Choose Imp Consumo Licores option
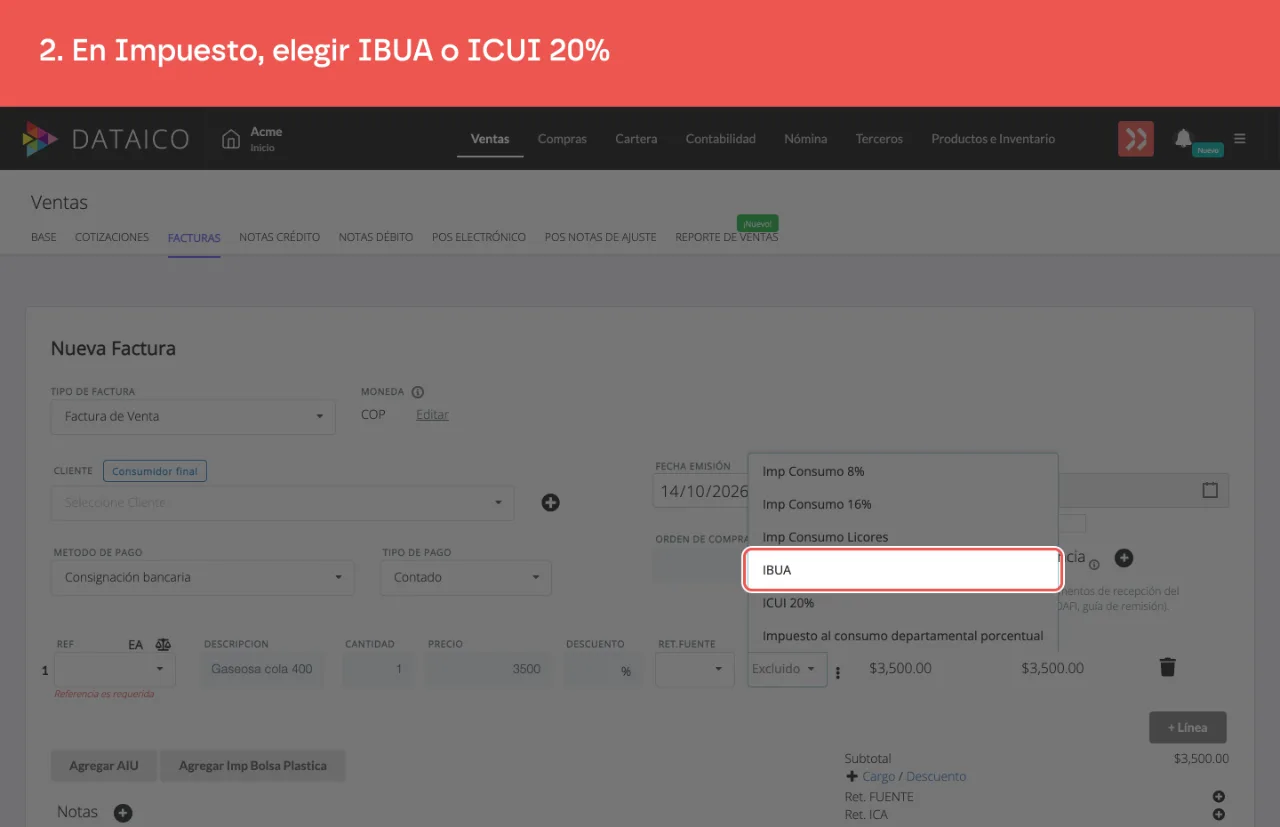Image resolution: width=1280 pixels, height=827 pixels. point(903,537)
